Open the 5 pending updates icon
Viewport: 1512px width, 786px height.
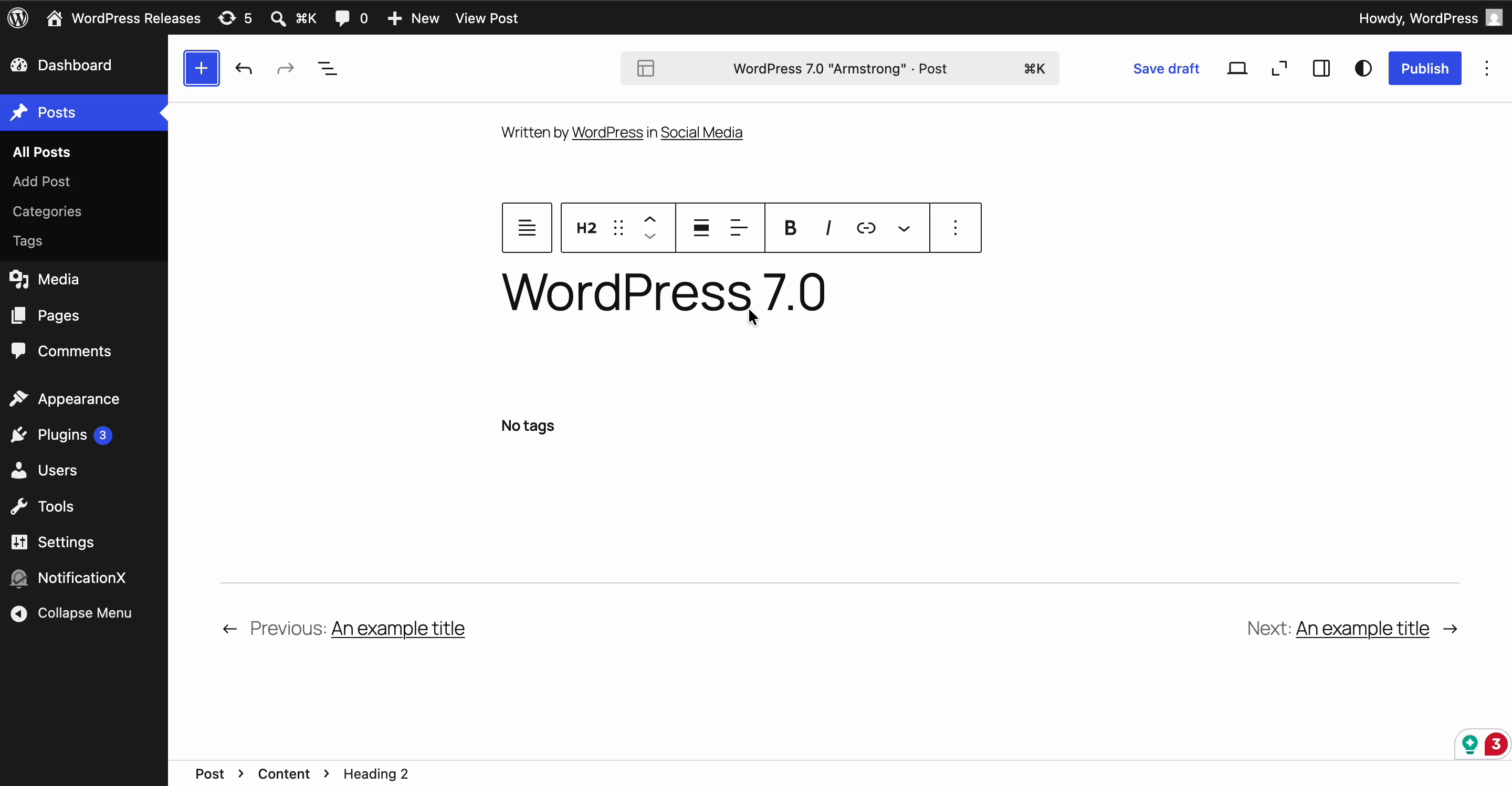235,18
